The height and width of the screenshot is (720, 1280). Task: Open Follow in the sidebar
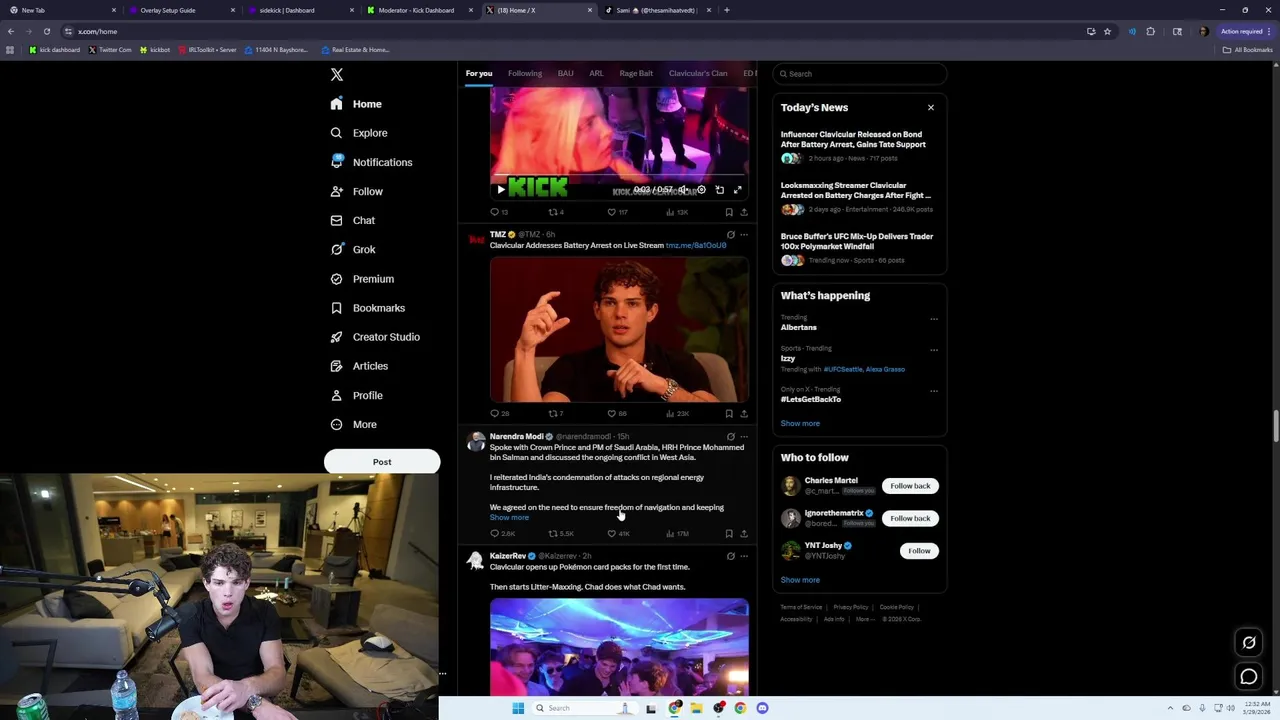356,191
